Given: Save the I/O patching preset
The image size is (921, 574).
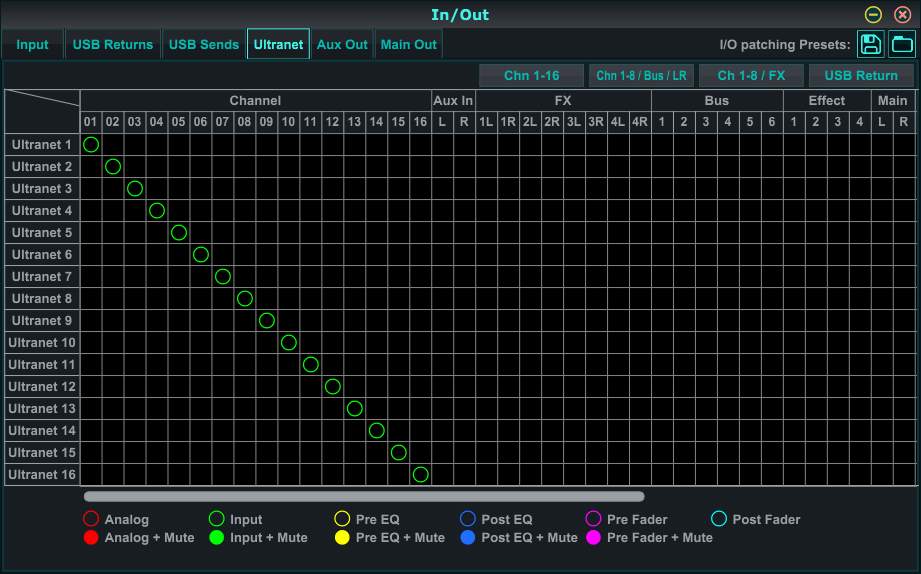Looking at the screenshot, I should point(870,45).
